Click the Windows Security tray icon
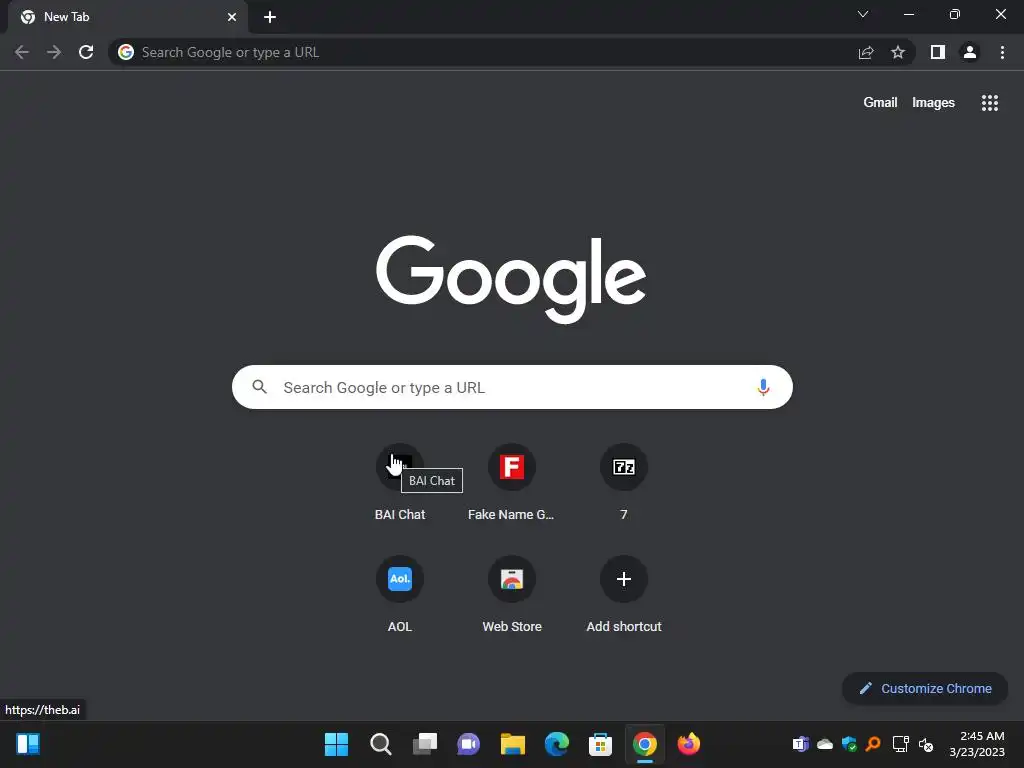Image resolution: width=1024 pixels, height=768 pixels. [849, 744]
